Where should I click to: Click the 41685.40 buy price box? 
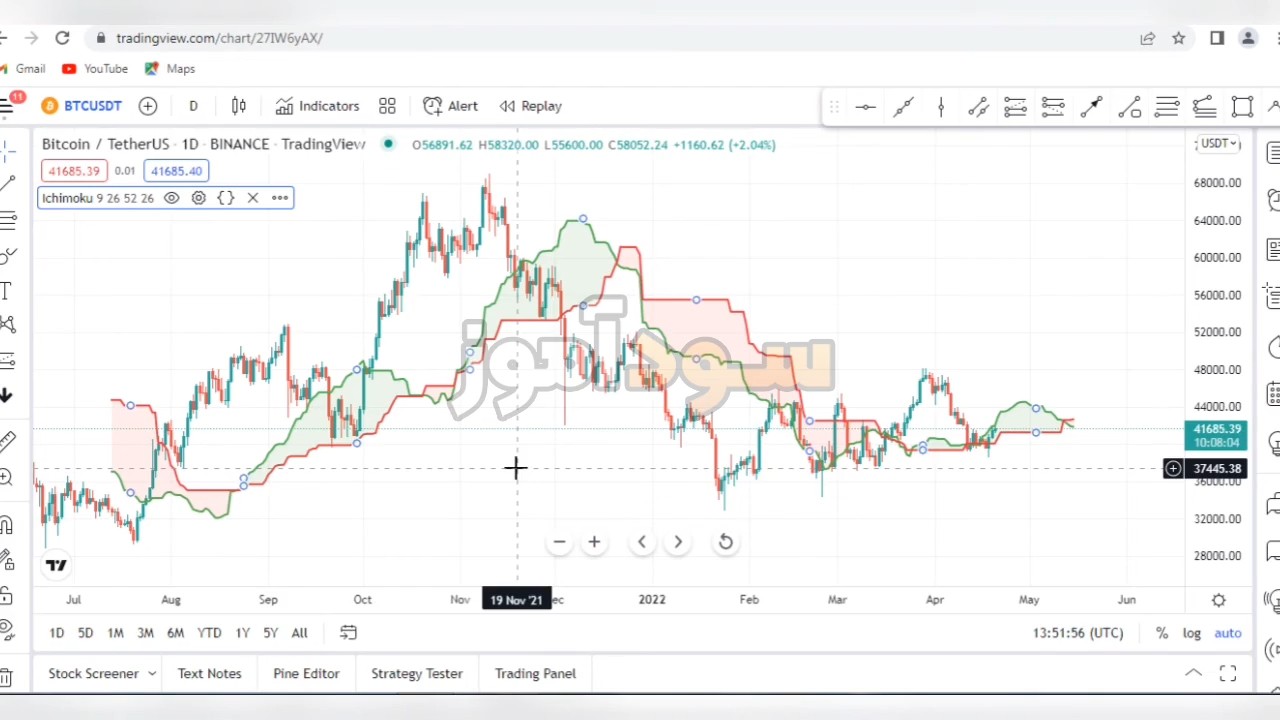pos(176,171)
